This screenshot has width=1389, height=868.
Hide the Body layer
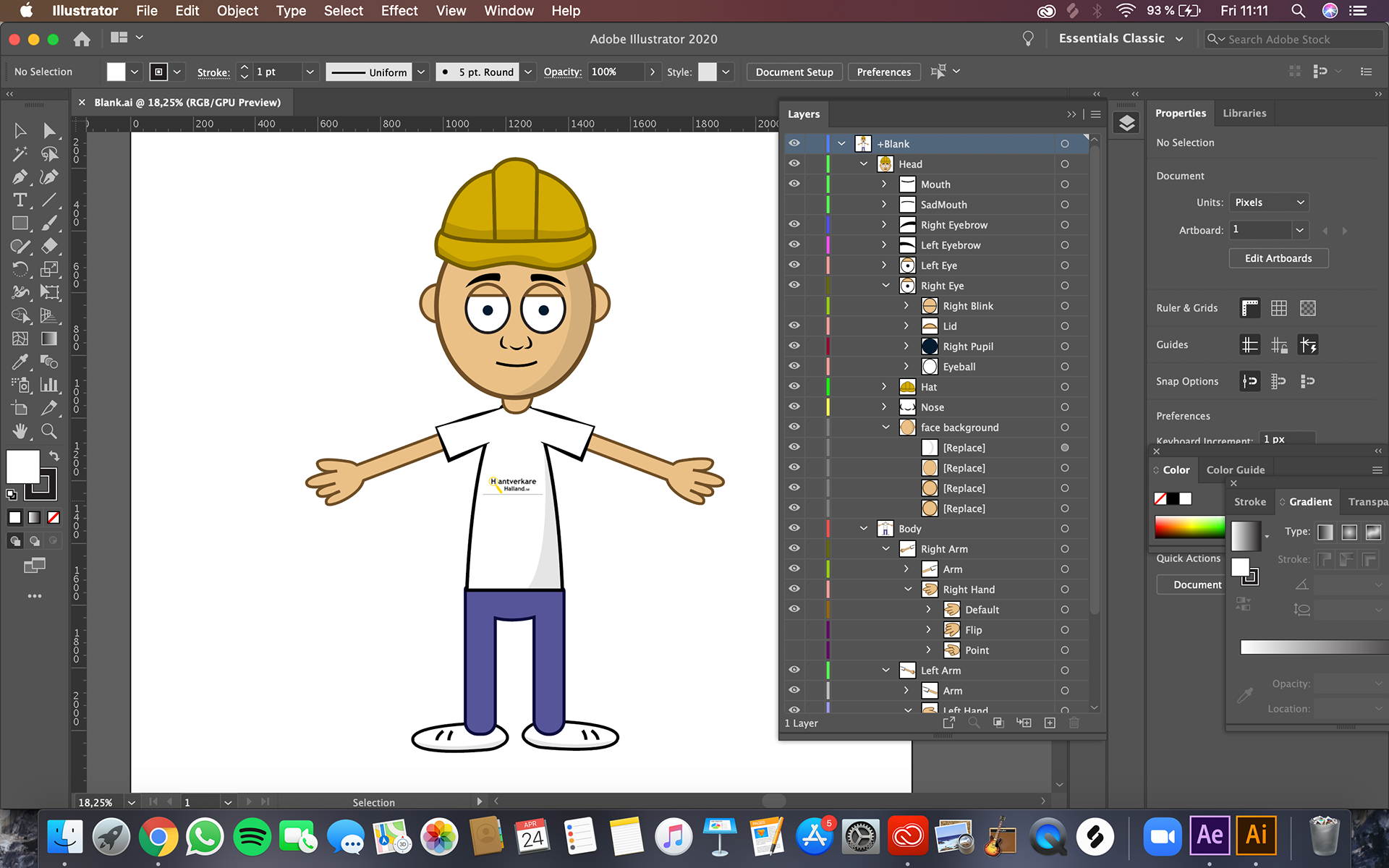pos(794,528)
